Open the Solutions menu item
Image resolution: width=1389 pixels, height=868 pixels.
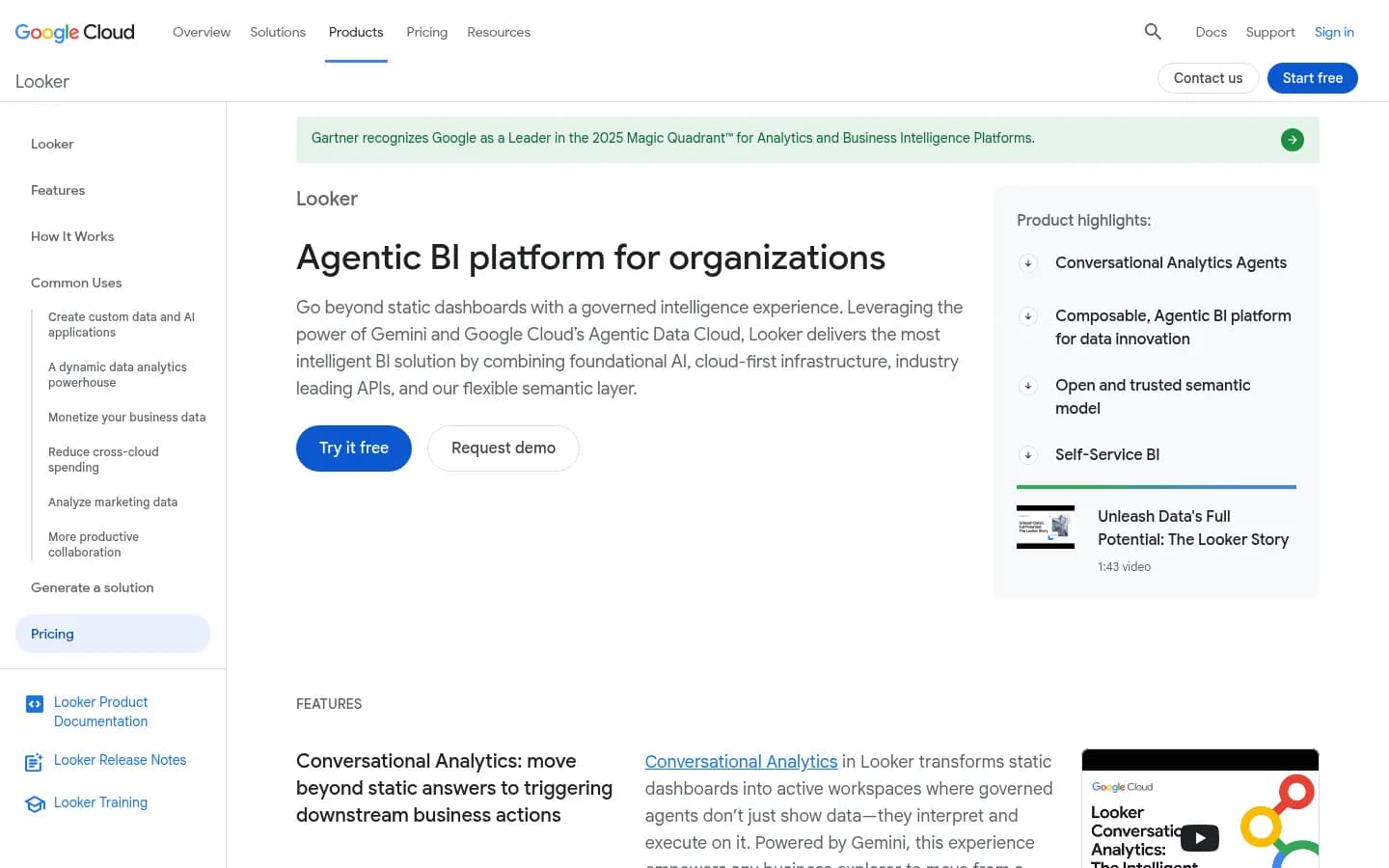(x=278, y=32)
